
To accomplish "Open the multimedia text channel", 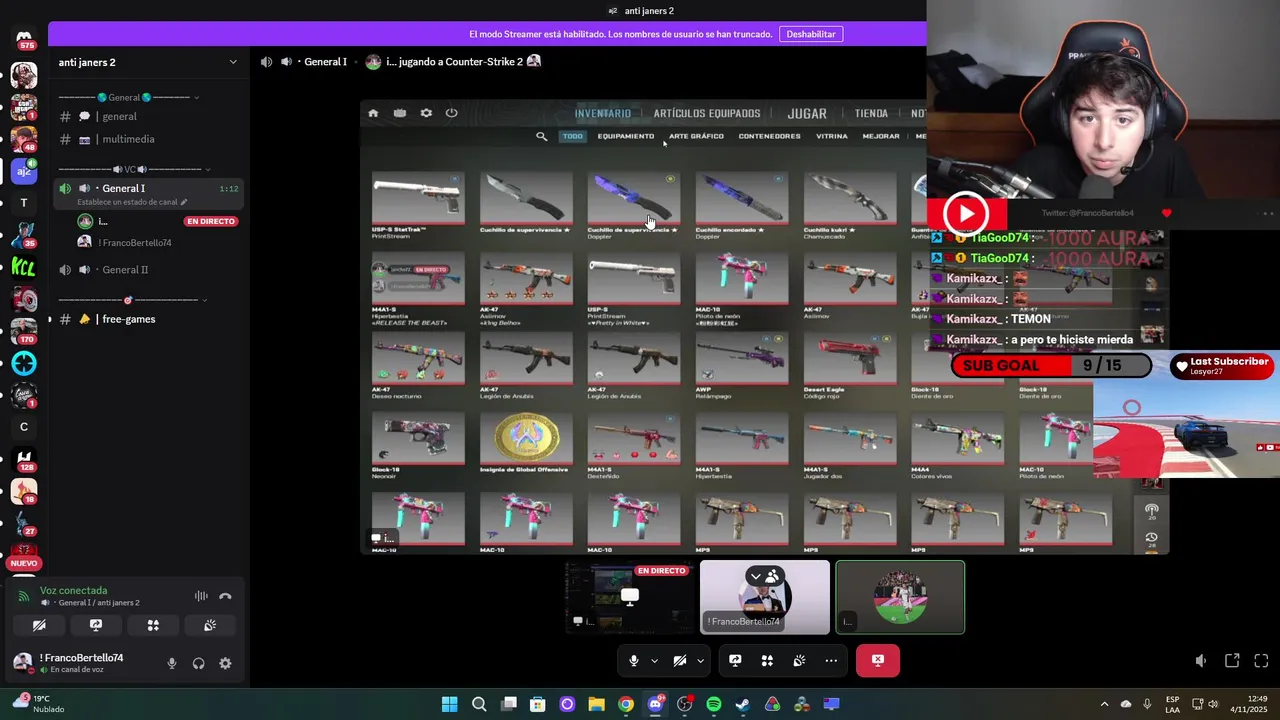I will tap(147, 139).
